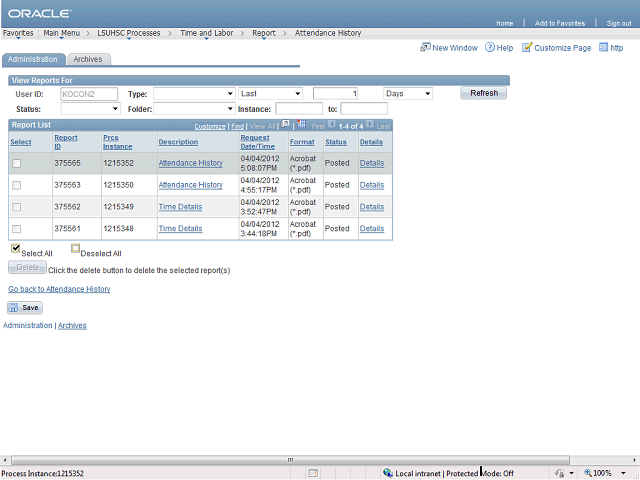
Task: Expand the Favorites menu
Action: pos(18,33)
